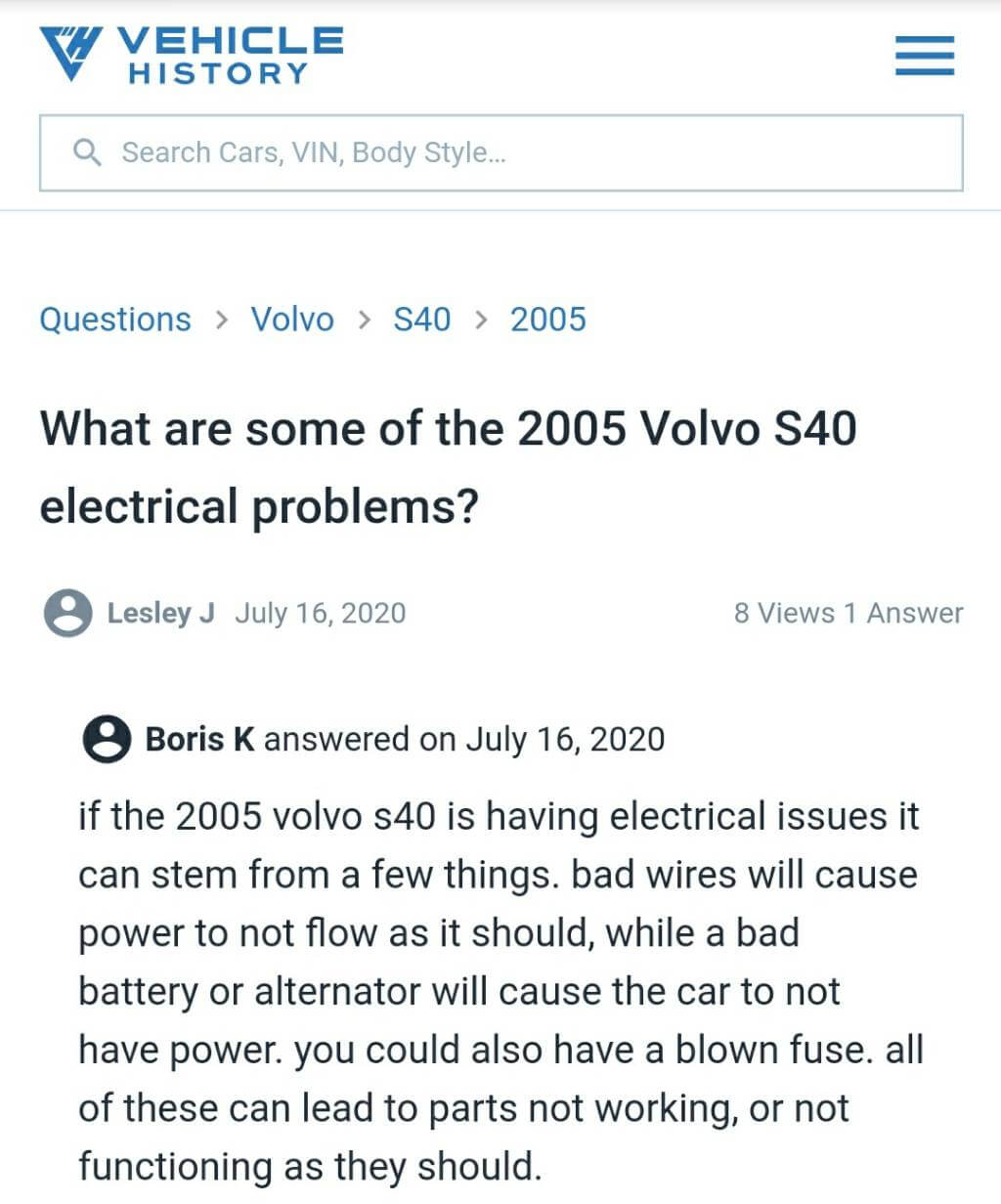This screenshot has height=1204, width=1001.
Task: Click Boris K's answerer name
Action: pyautogui.click(x=199, y=740)
